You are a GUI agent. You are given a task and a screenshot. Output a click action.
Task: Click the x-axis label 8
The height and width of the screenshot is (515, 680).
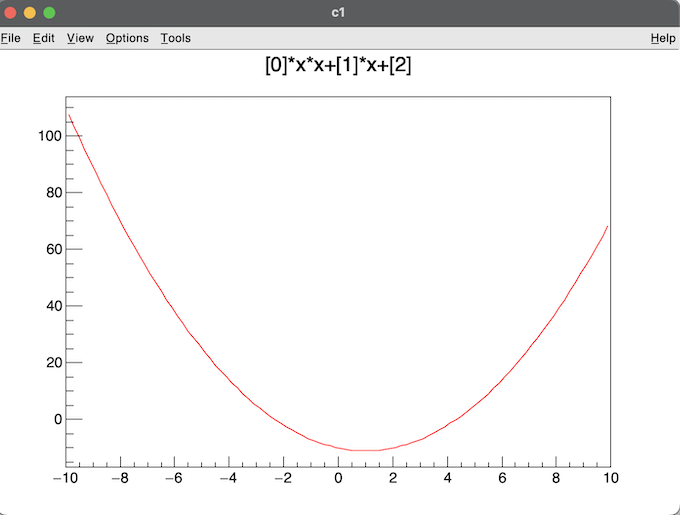556,478
